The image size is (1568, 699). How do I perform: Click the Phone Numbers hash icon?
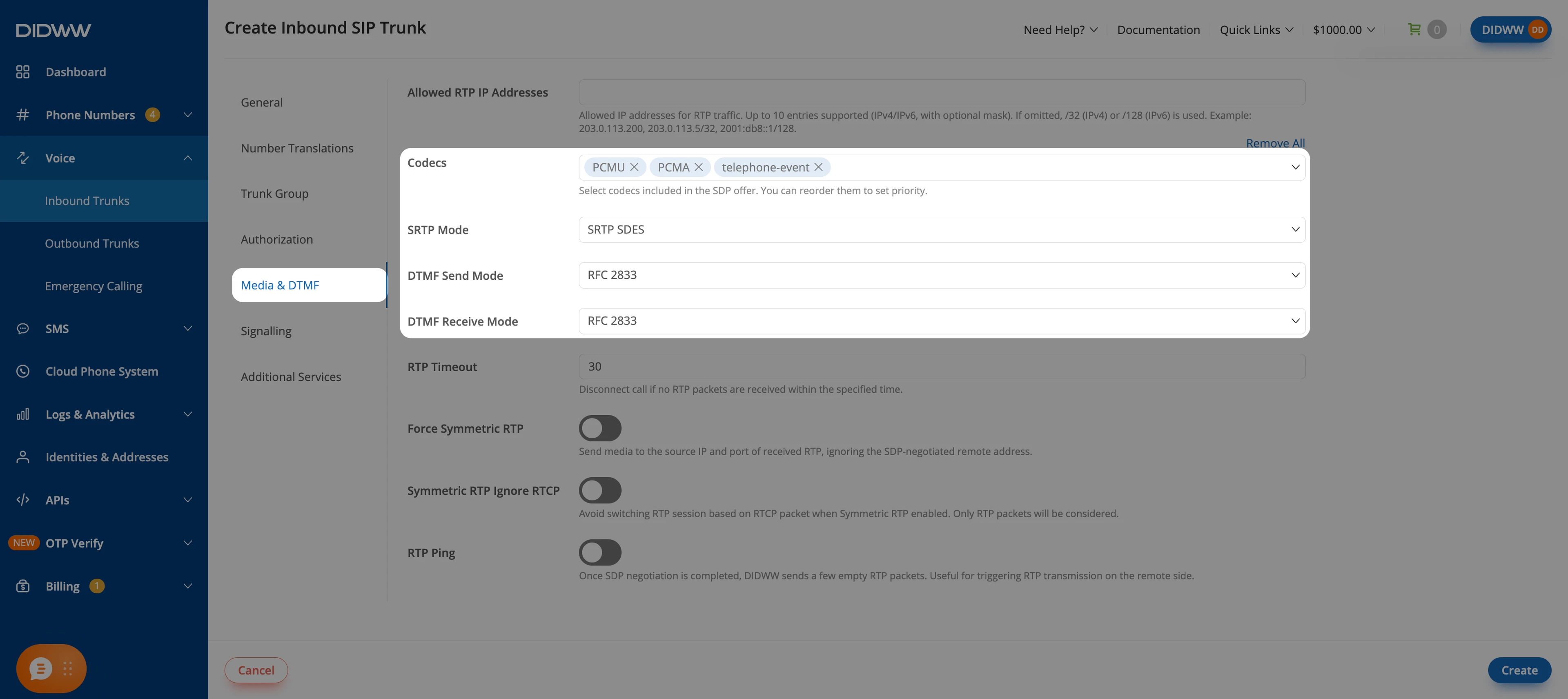click(x=22, y=114)
